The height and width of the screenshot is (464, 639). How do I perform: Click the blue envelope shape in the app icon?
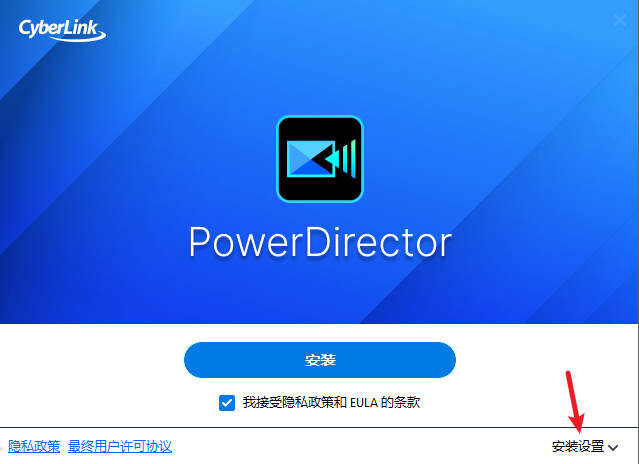(x=311, y=159)
